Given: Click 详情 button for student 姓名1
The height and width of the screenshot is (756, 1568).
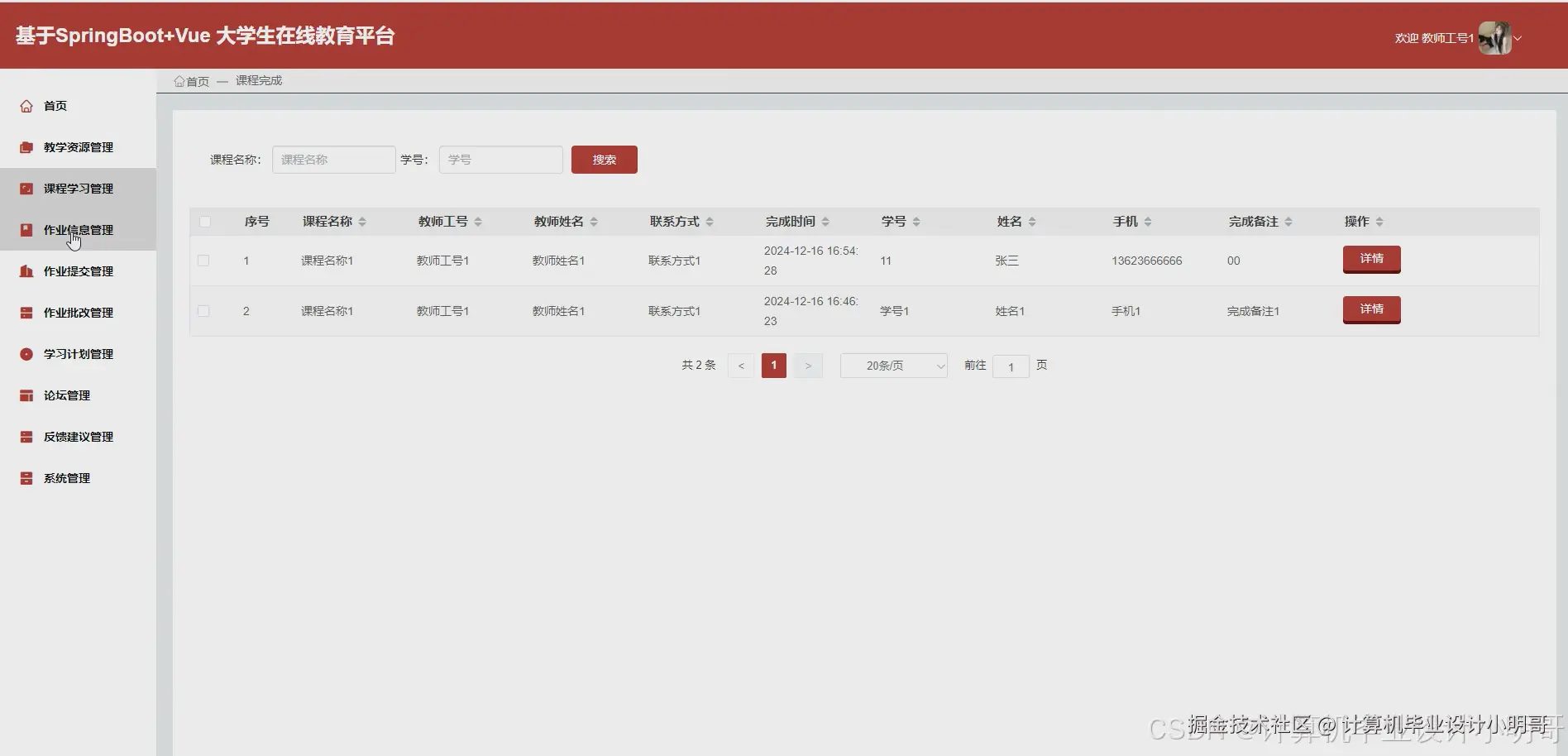Looking at the screenshot, I should tap(1371, 309).
